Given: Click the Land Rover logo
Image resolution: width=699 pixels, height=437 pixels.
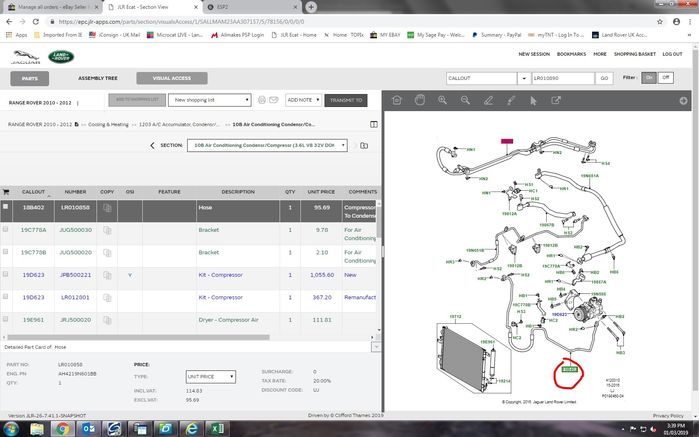Looking at the screenshot, I should 61,57.
